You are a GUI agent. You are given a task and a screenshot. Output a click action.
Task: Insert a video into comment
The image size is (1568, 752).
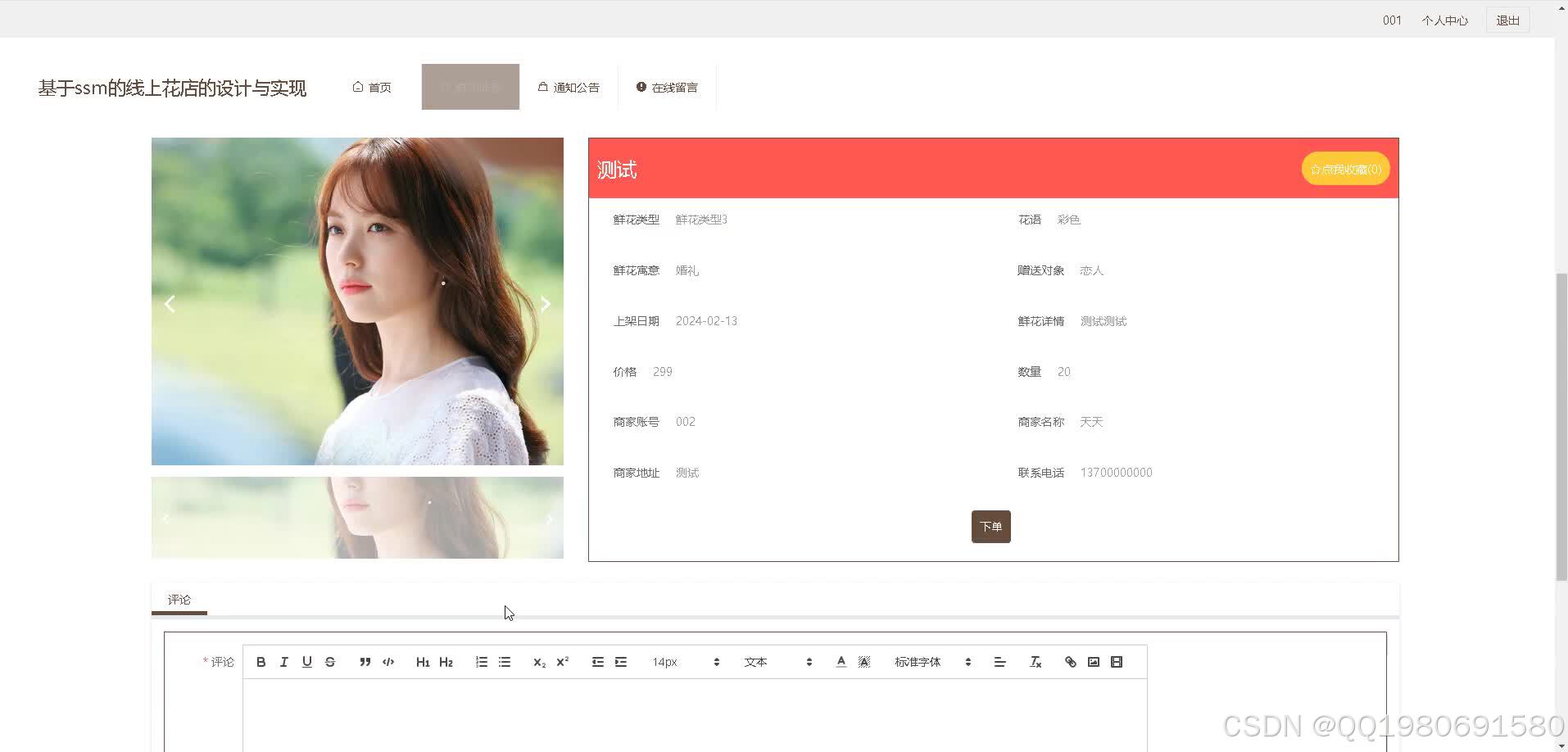tap(1116, 661)
